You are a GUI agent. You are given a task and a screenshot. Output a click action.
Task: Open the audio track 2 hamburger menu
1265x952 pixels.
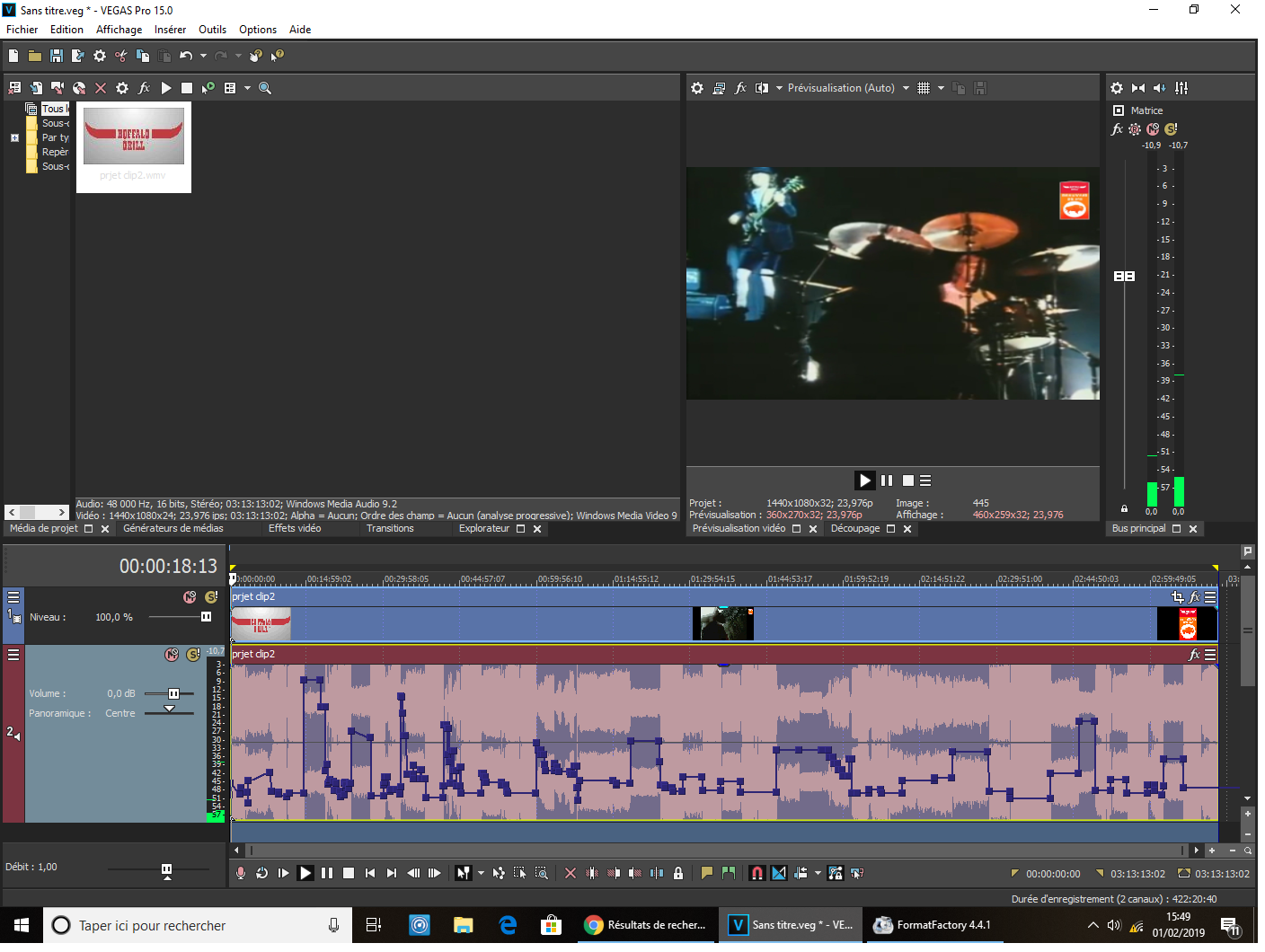13,655
